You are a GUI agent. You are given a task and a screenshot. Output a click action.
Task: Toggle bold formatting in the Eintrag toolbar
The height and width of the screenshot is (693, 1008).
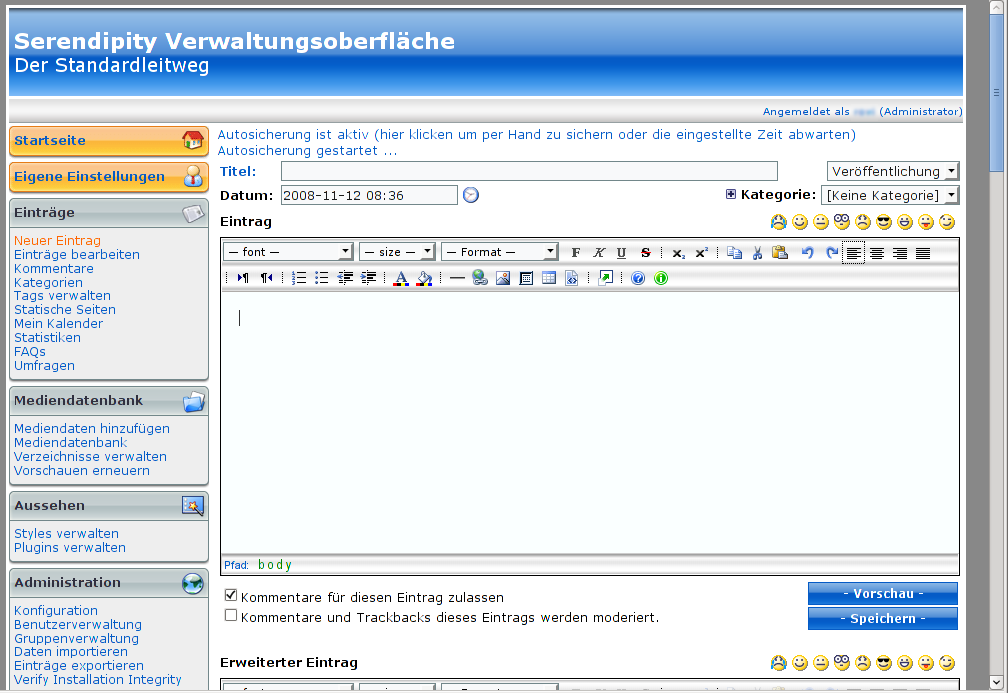[x=576, y=253]
